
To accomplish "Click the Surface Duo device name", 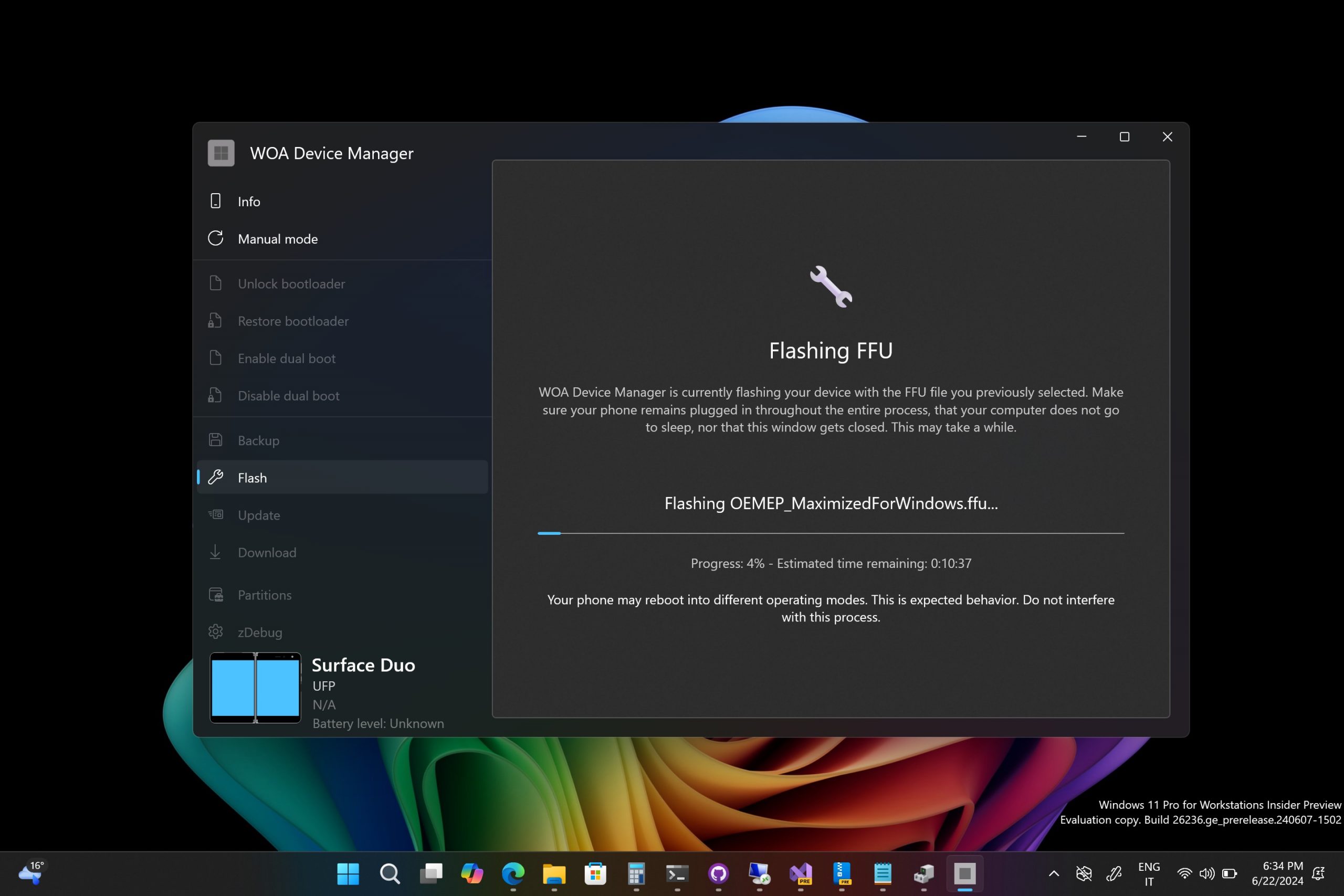I will tap(363, 665).
